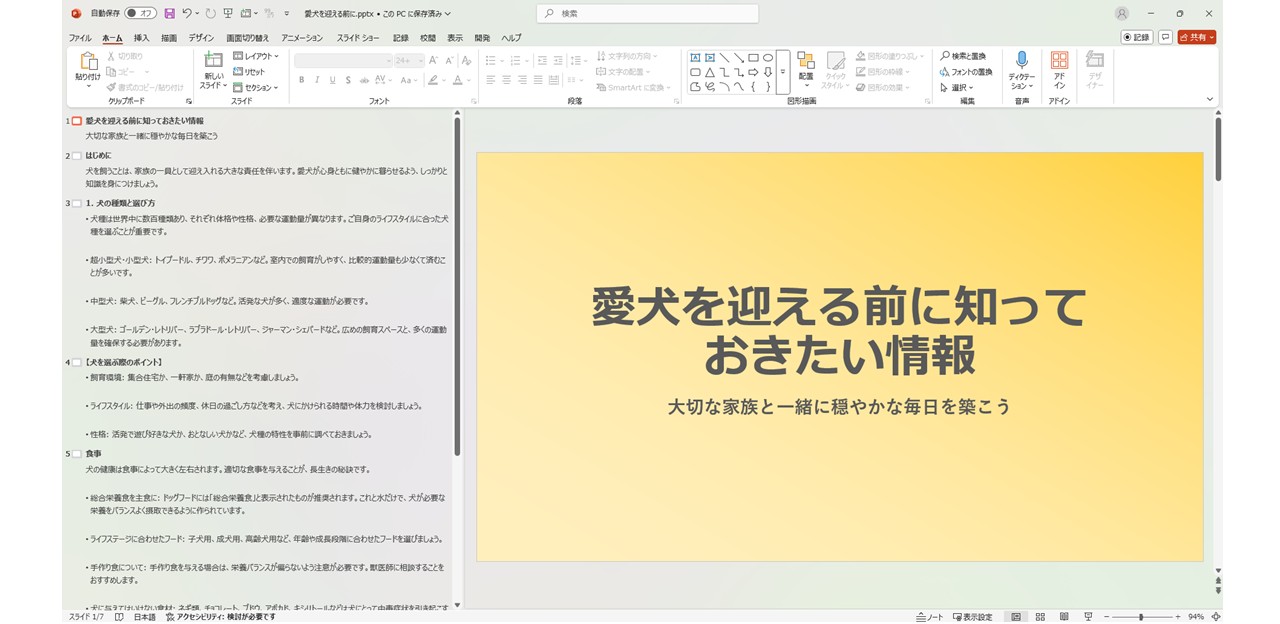
Task: Select the vertical text box shape
Action: coord(709,57)
